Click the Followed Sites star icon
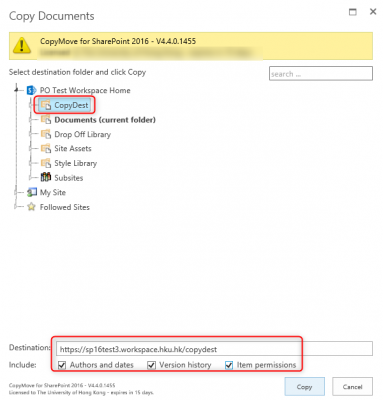Screen dimensions: 383x400 tap(31, 207)
